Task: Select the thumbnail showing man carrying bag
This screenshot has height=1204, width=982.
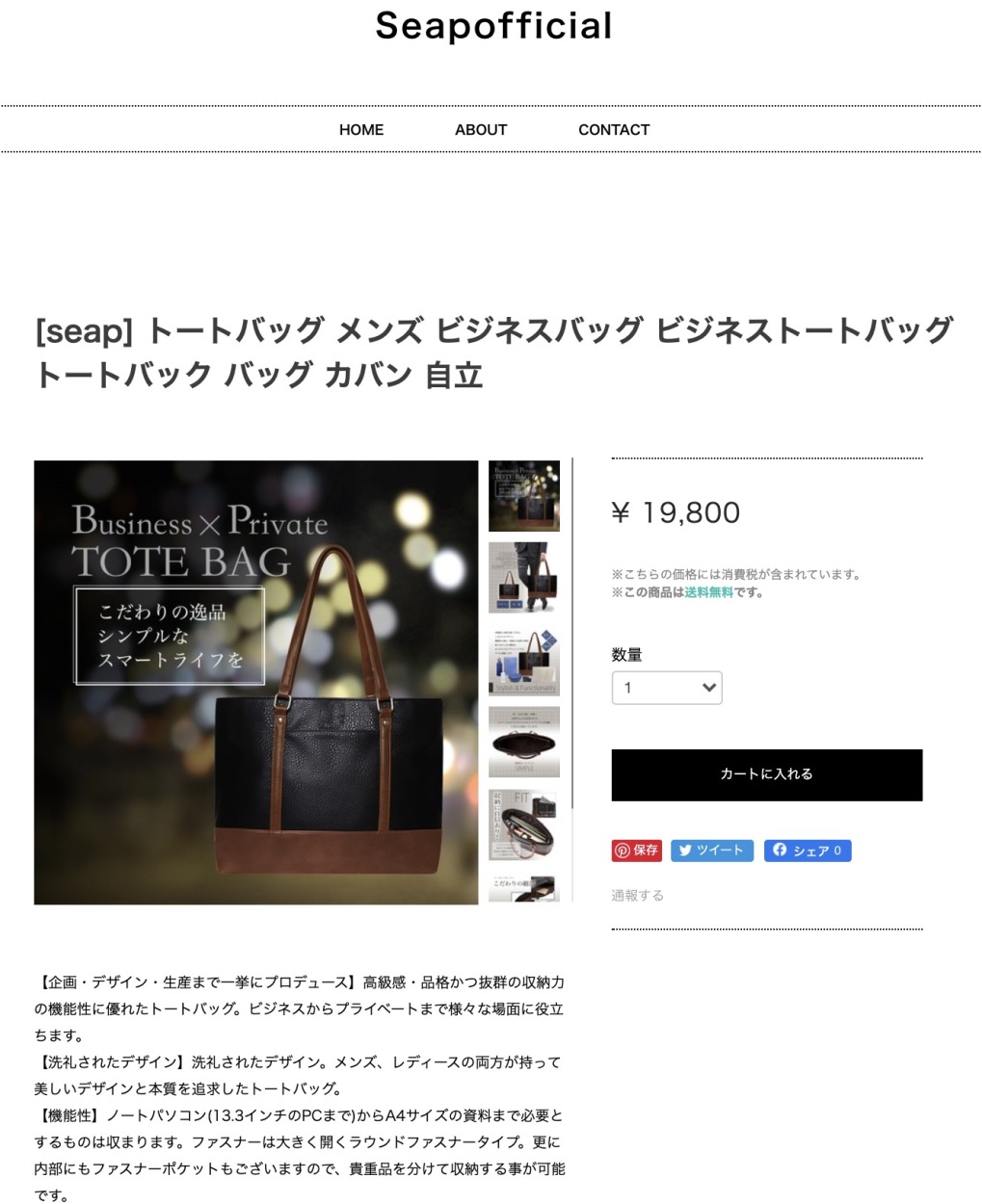Action: pos(524,578)
